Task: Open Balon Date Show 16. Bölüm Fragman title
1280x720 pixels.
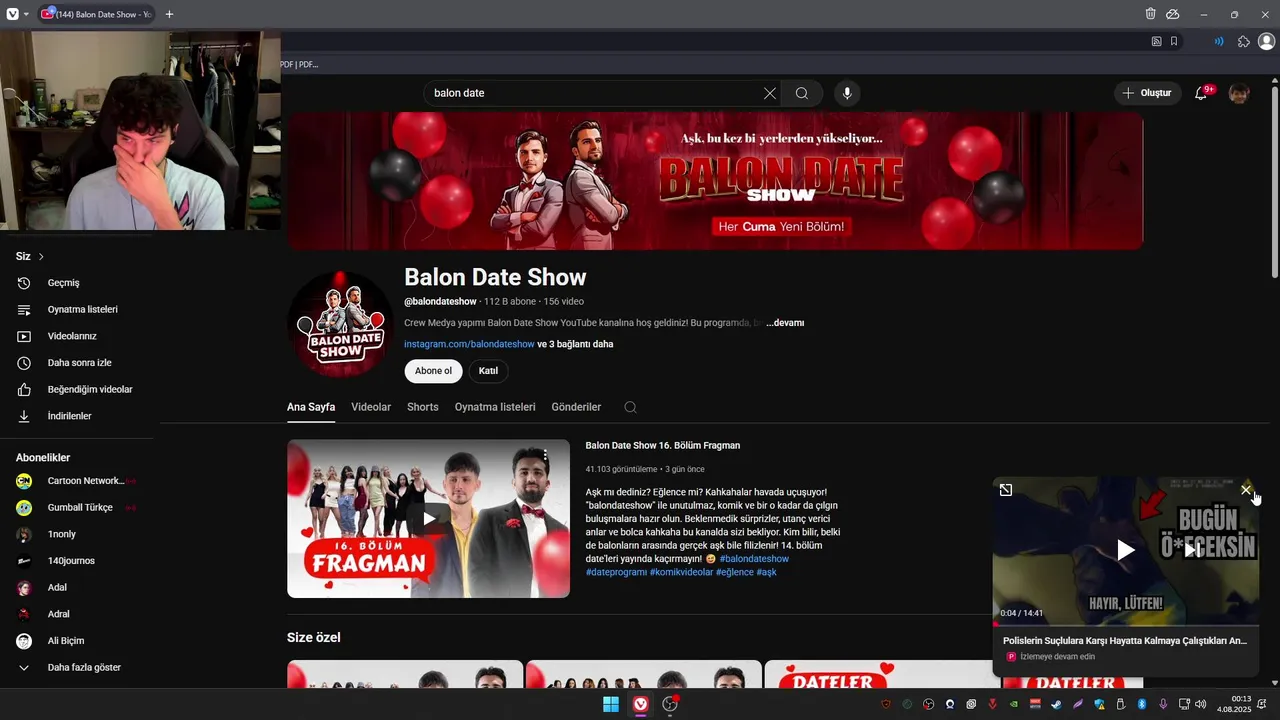Action: pos(663,445)
